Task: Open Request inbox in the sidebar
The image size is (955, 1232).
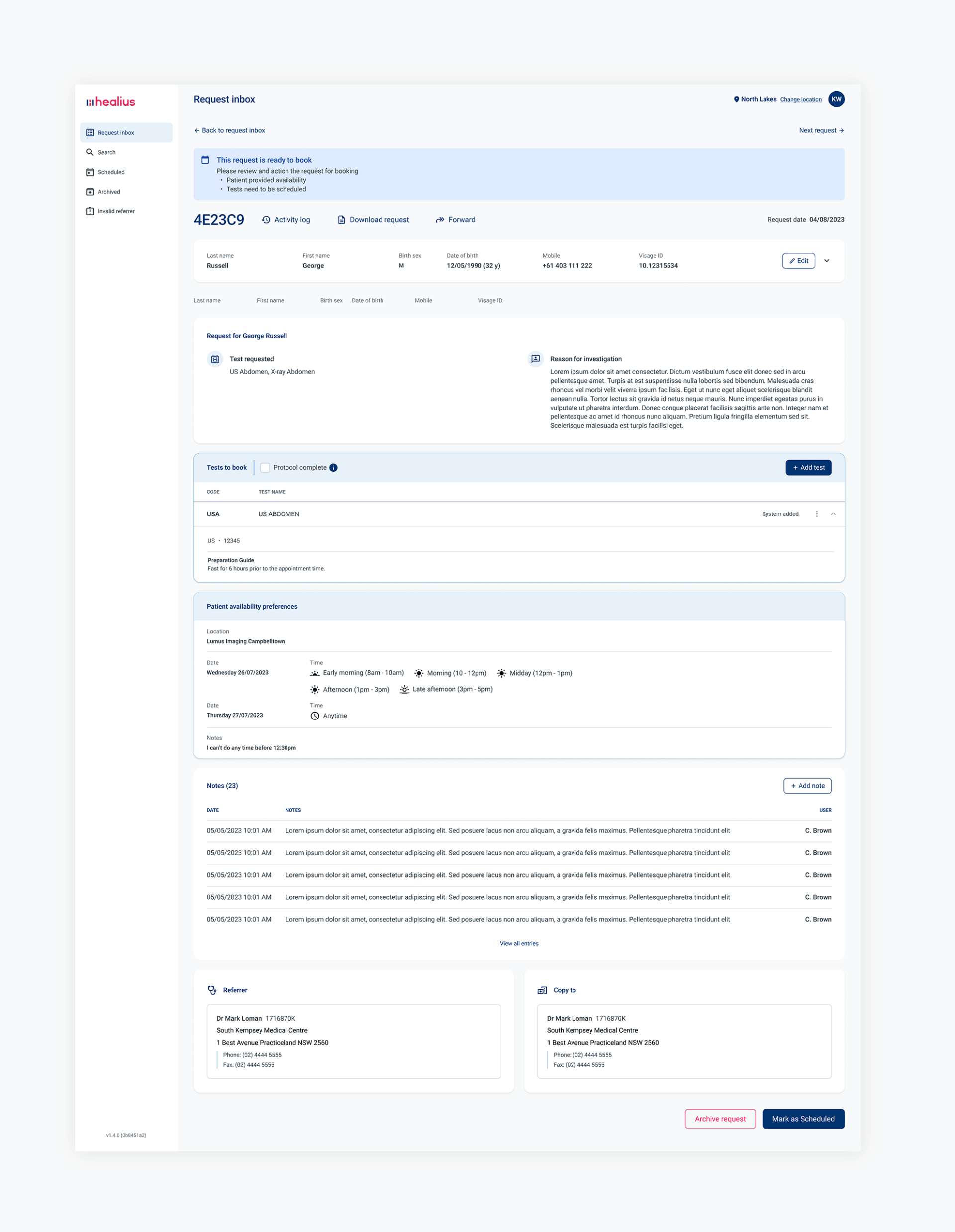Action: (126, 132)
